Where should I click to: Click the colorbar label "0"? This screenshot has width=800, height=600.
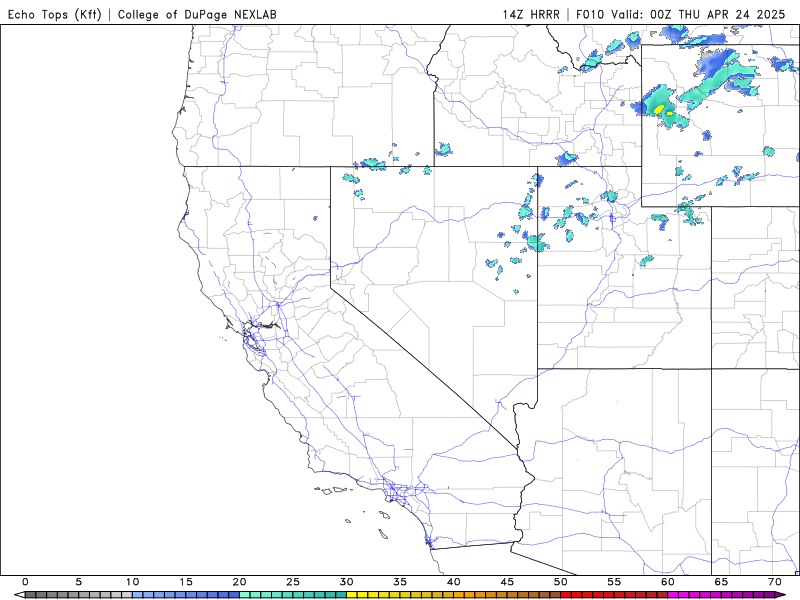25,582
